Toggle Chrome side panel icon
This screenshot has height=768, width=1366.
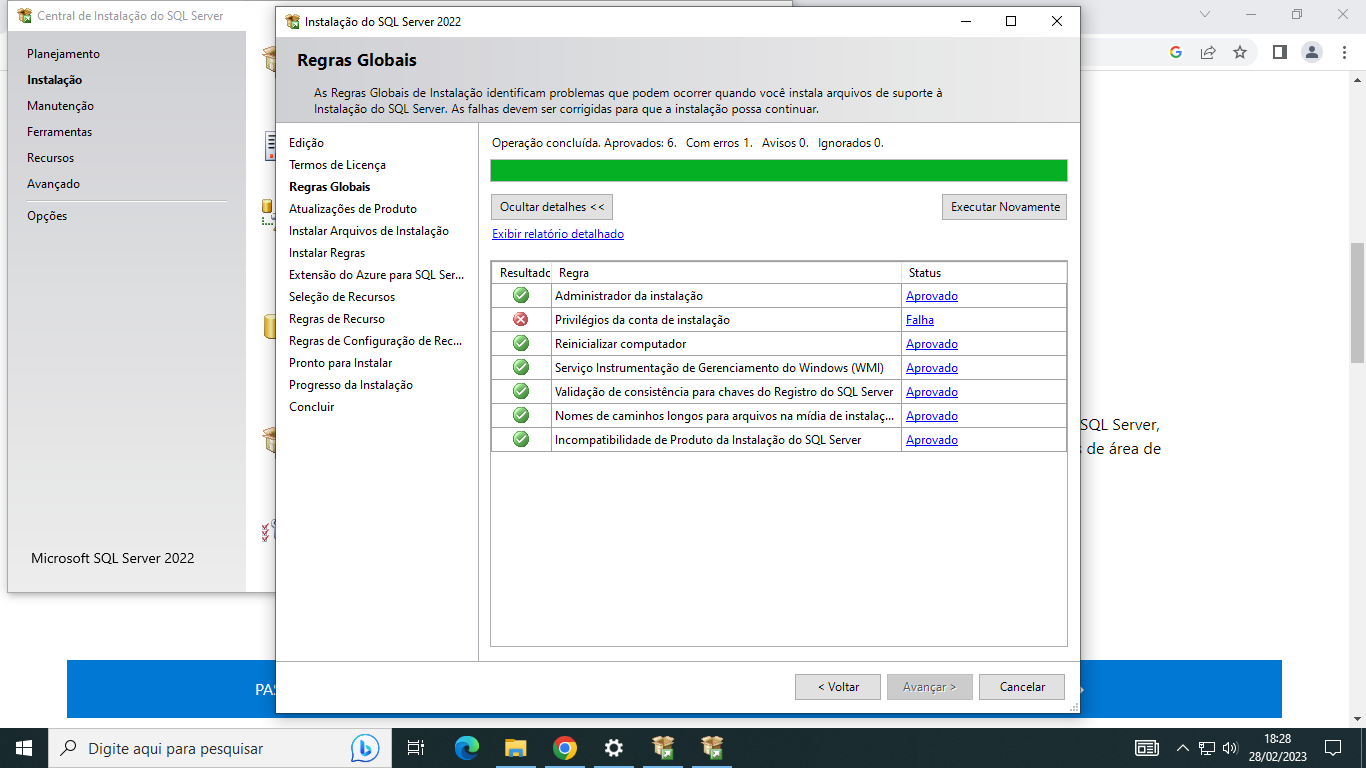click(x=1279, y=52)
